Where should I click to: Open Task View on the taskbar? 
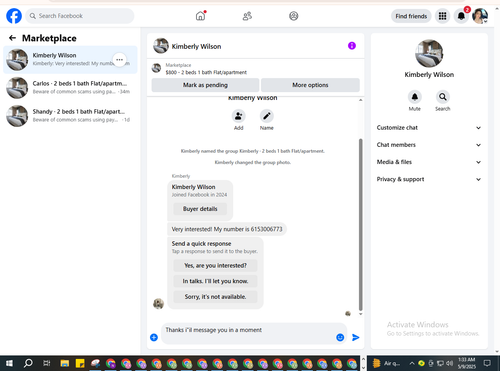click(47, 363)
